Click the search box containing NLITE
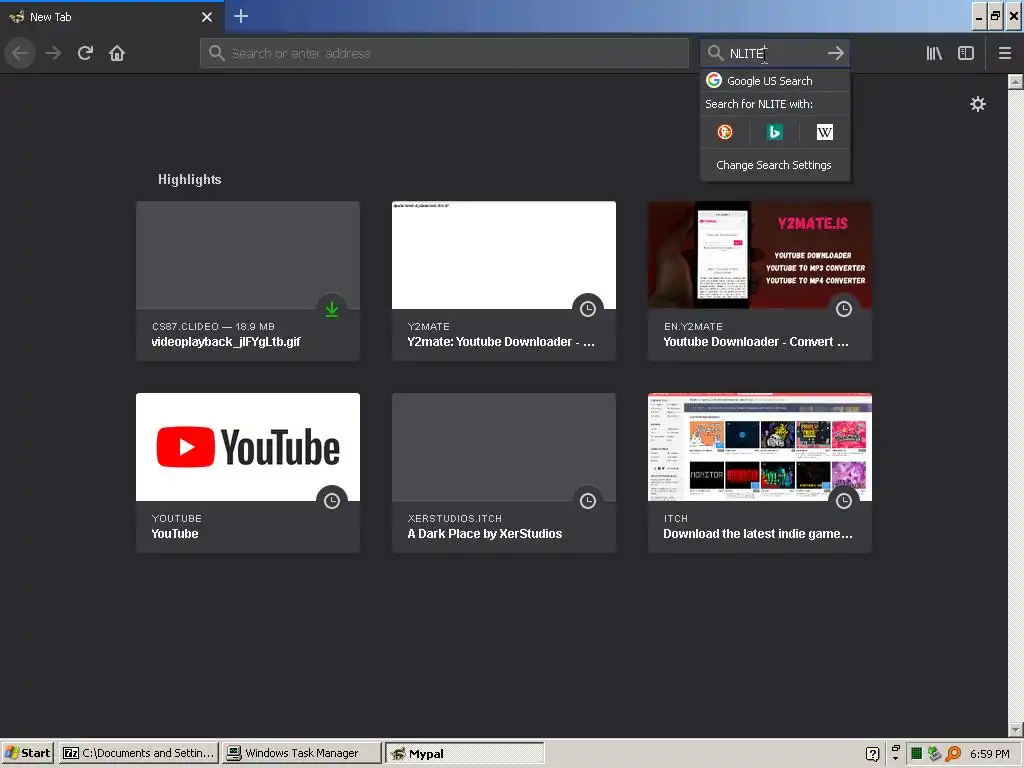This screenshot has height=768, width=1024. point(775,53)
